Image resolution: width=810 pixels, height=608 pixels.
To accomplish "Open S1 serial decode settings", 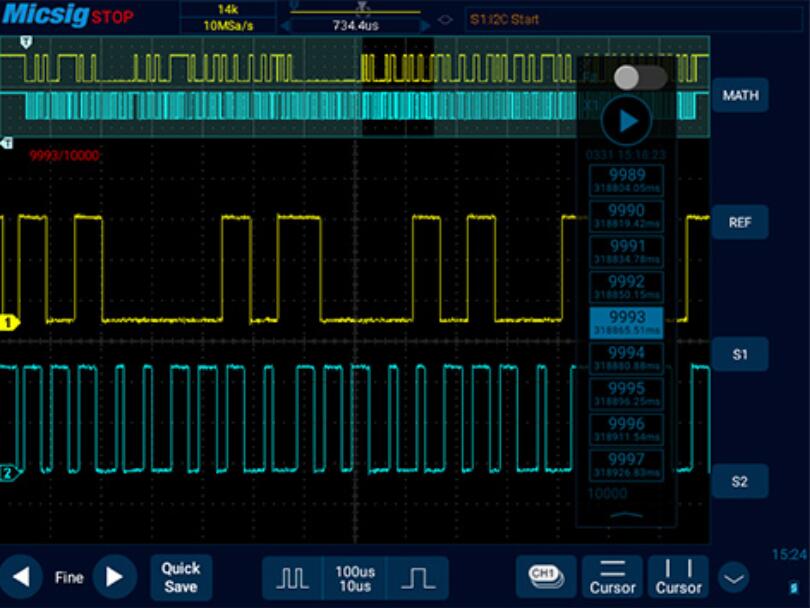I will click(x=740, y=354).
